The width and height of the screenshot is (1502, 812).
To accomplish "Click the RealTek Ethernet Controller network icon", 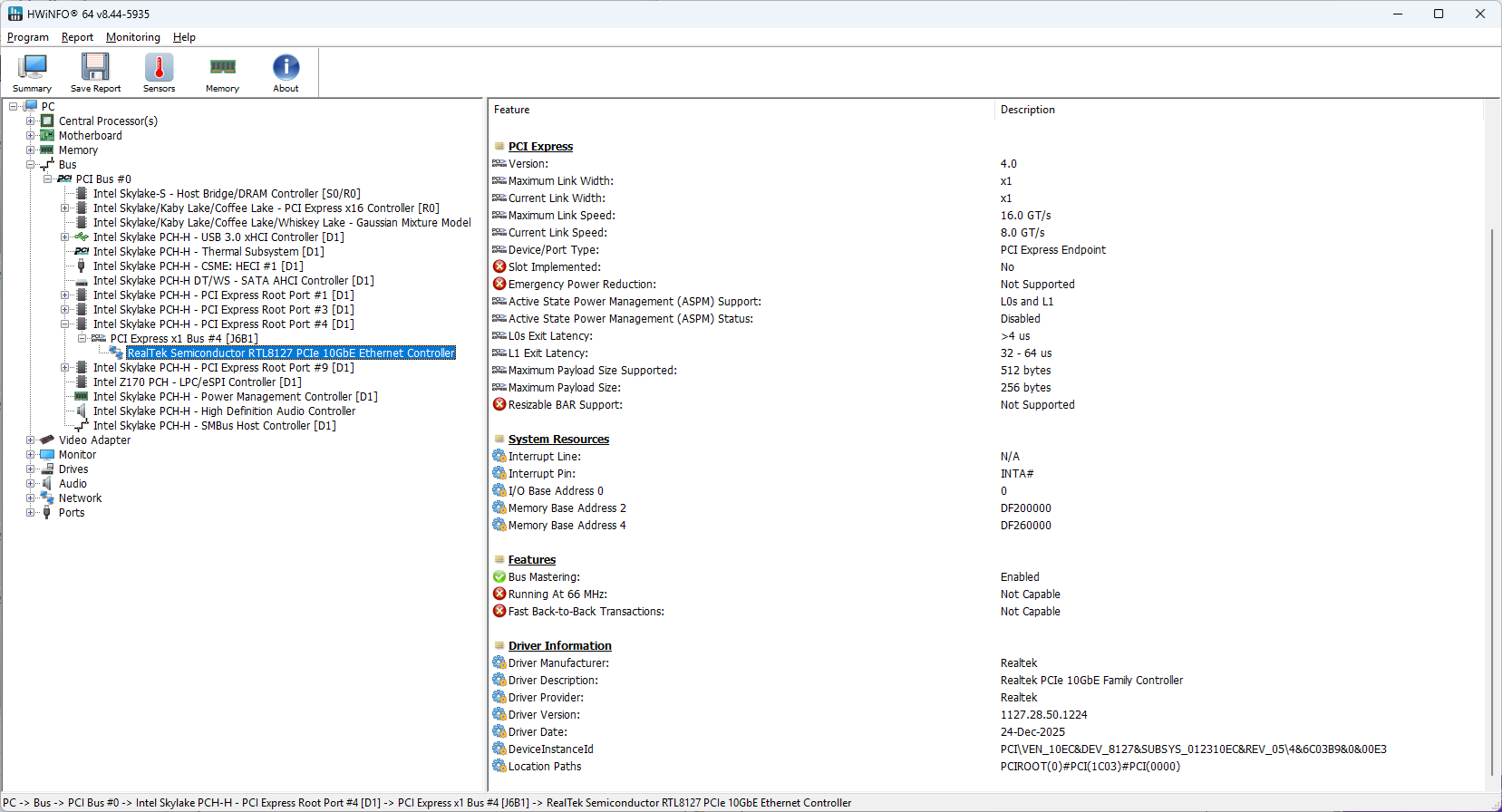I will point(116,353).
